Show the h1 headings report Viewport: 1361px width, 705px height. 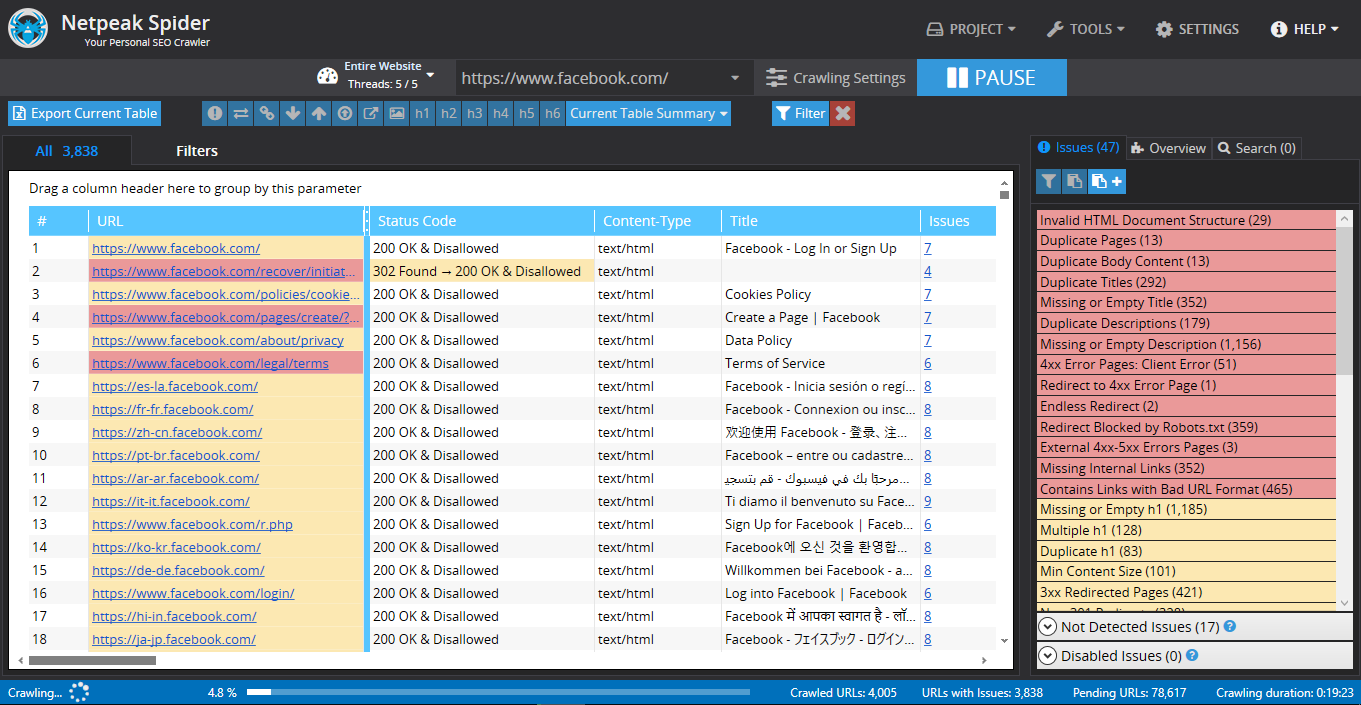(x=423, y=113)
